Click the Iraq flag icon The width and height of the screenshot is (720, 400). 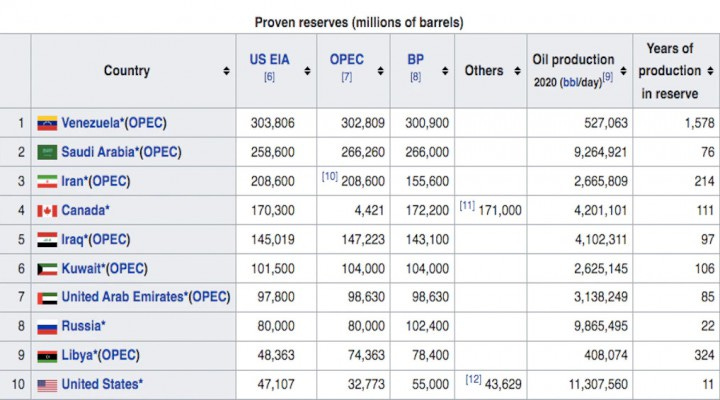47,240
